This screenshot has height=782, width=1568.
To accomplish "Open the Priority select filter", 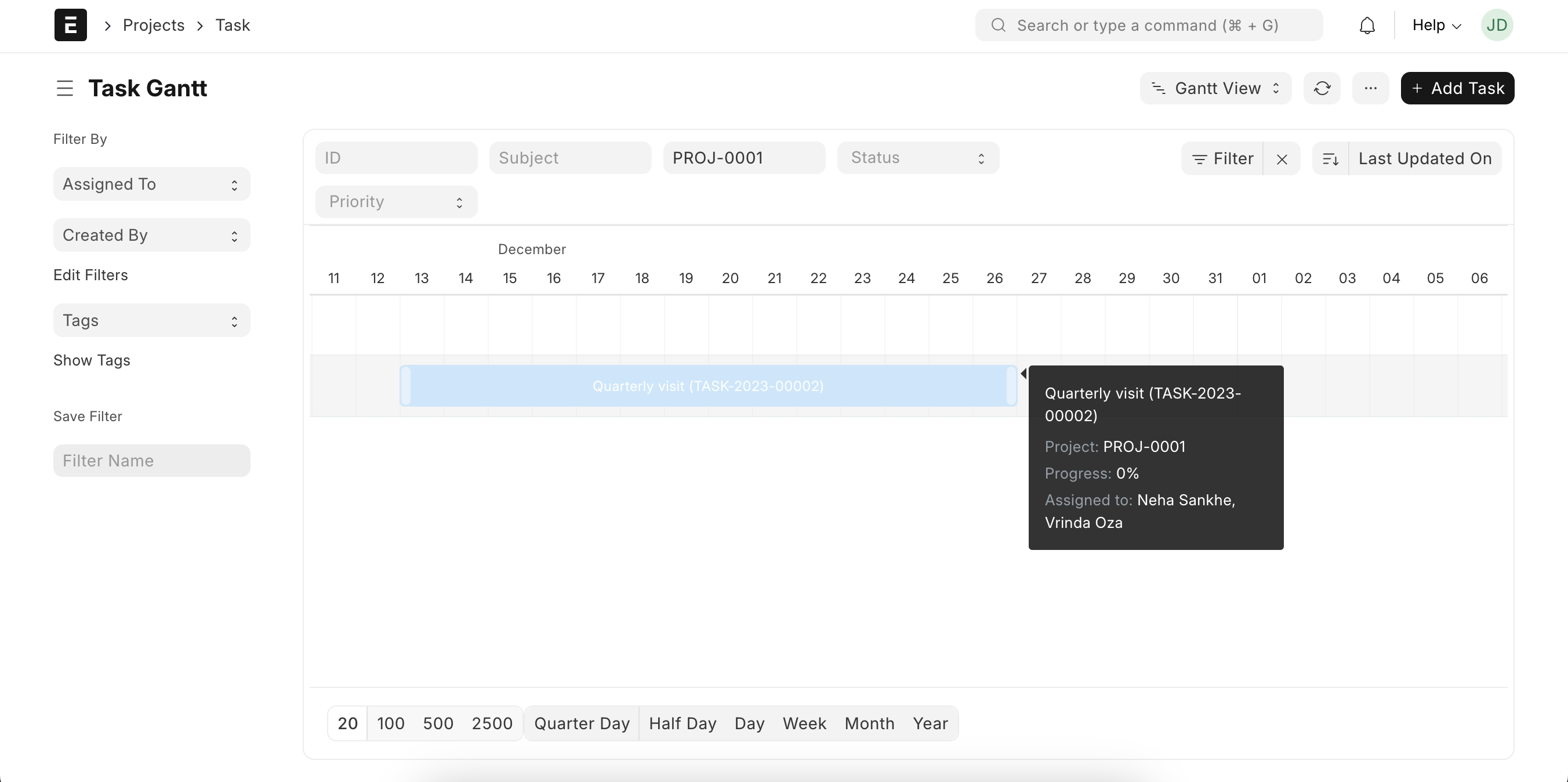I will click(x=396, y=201).
